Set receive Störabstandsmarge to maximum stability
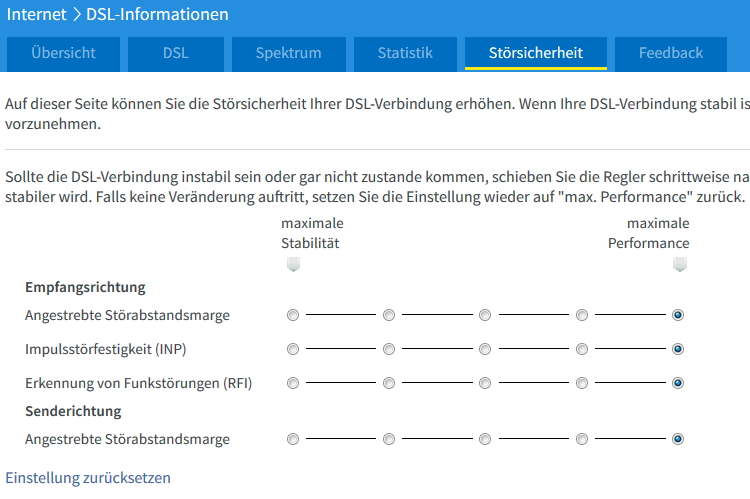750x499 pixels. (x=293, y=315)
